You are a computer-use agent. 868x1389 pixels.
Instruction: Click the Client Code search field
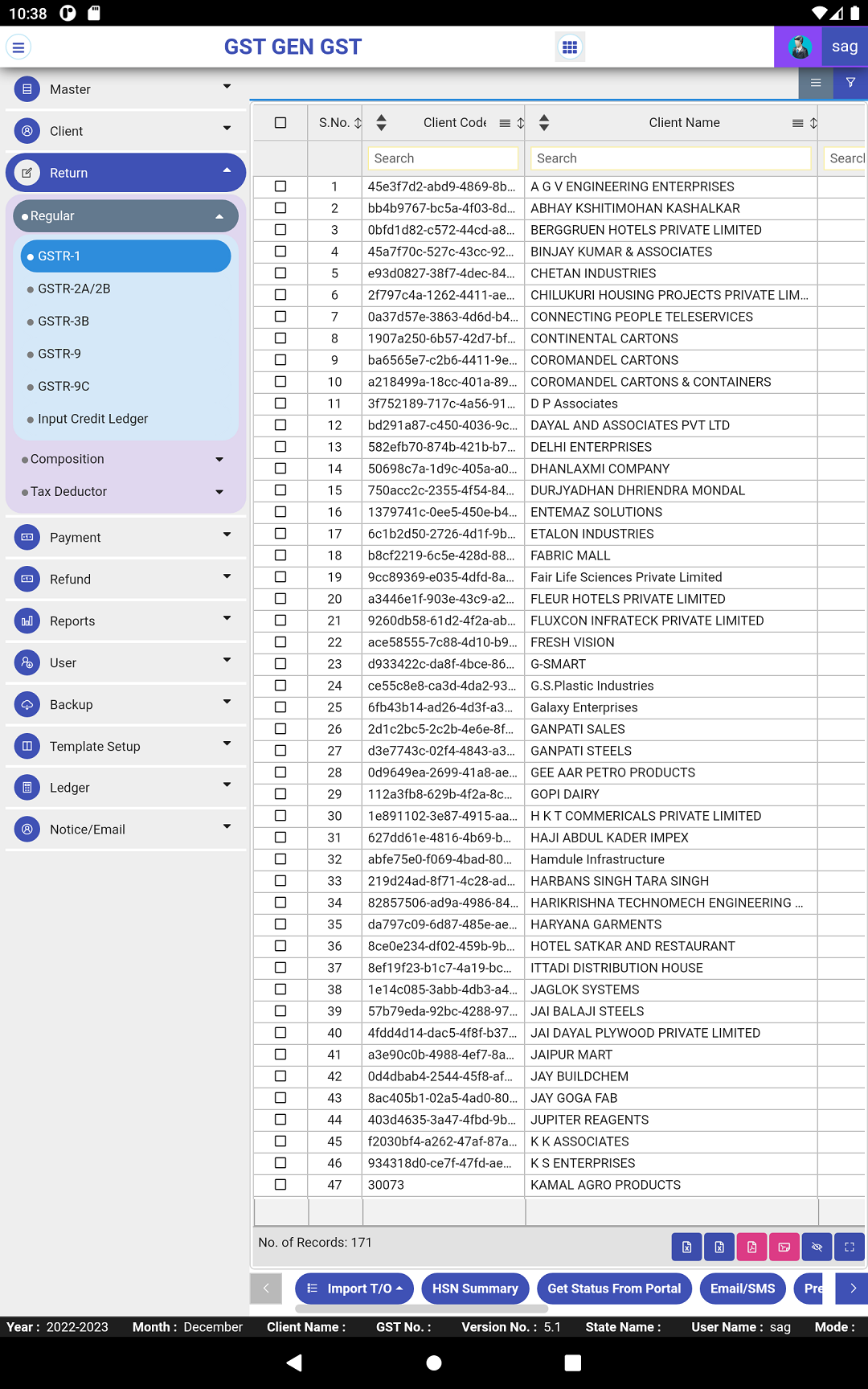point(443,158)
